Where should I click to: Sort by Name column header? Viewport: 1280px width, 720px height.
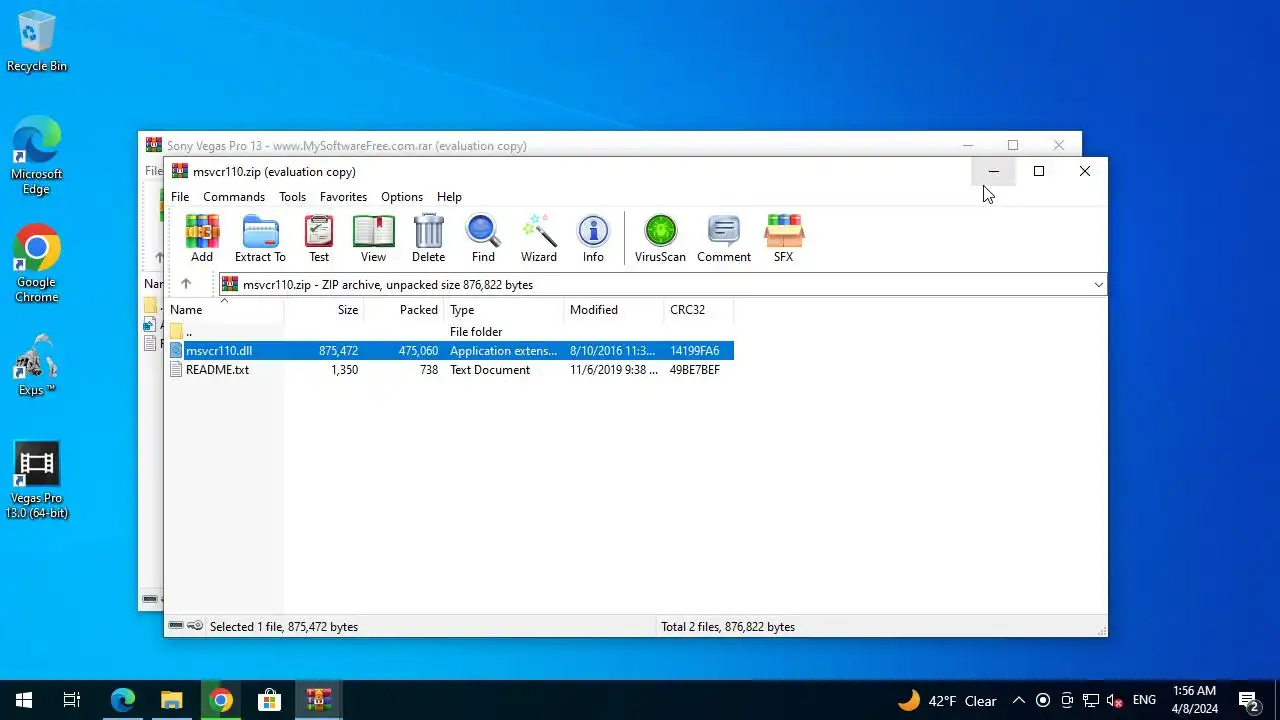click(224, 310)
